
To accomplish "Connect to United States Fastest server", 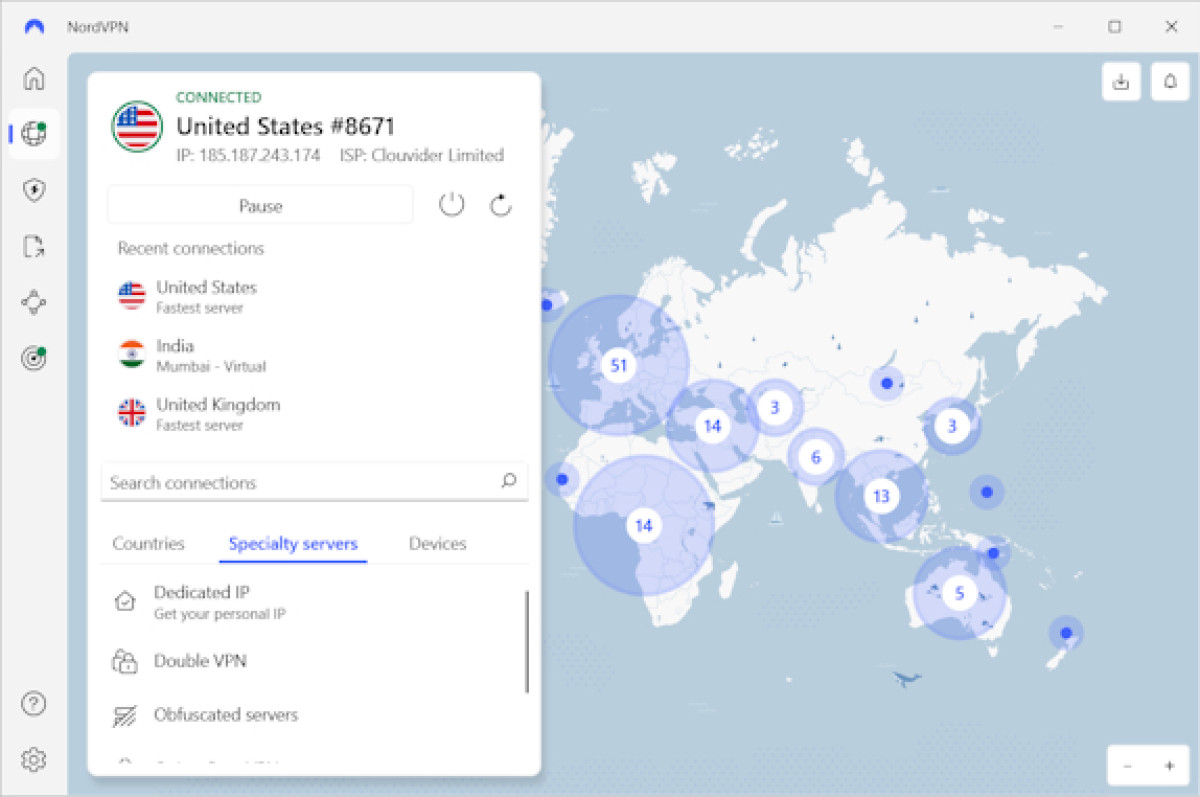I will click(x=314, y=296).
